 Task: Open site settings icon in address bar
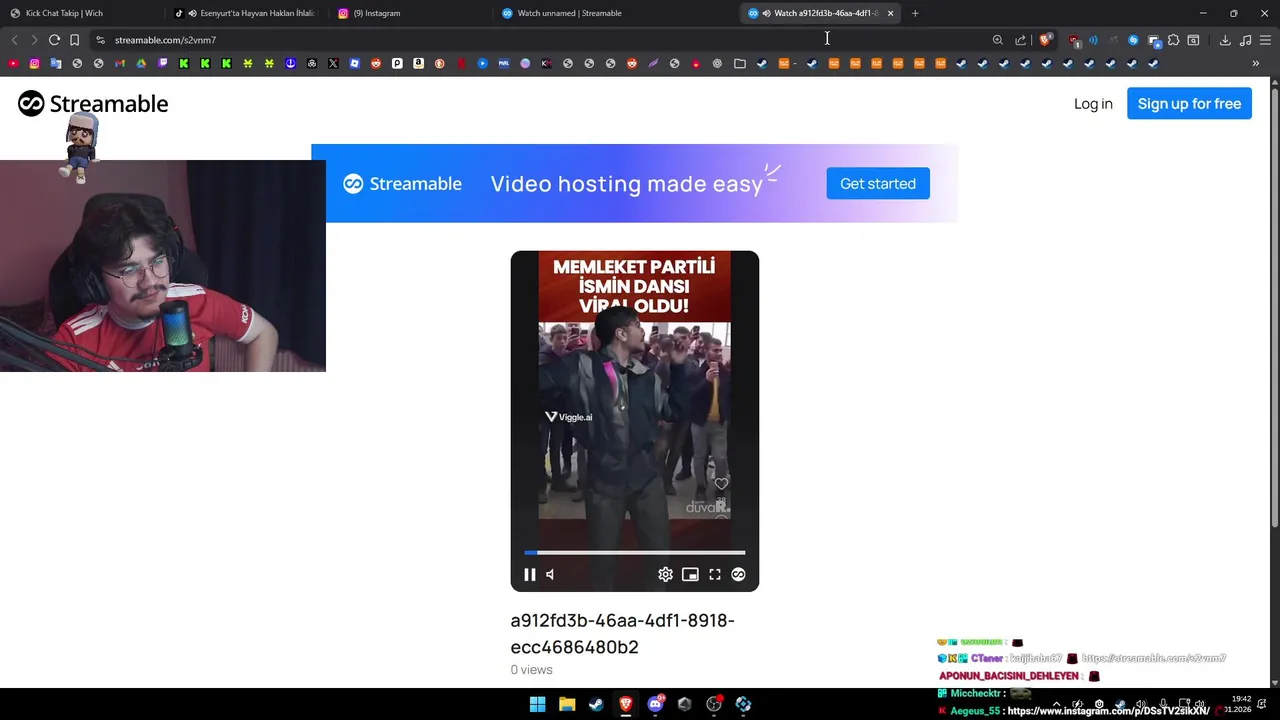click(x=100, y=40)
